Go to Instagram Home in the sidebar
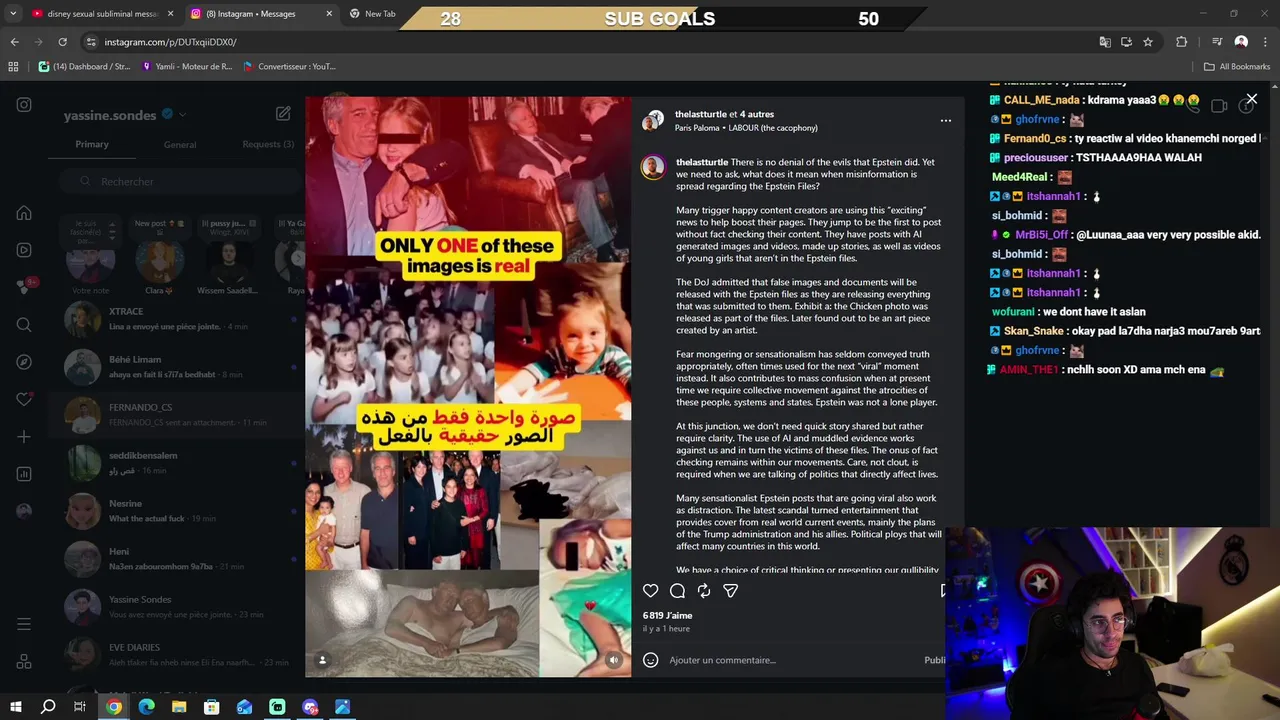This screenshot has width=1280, height=720. tap(24, 213)
